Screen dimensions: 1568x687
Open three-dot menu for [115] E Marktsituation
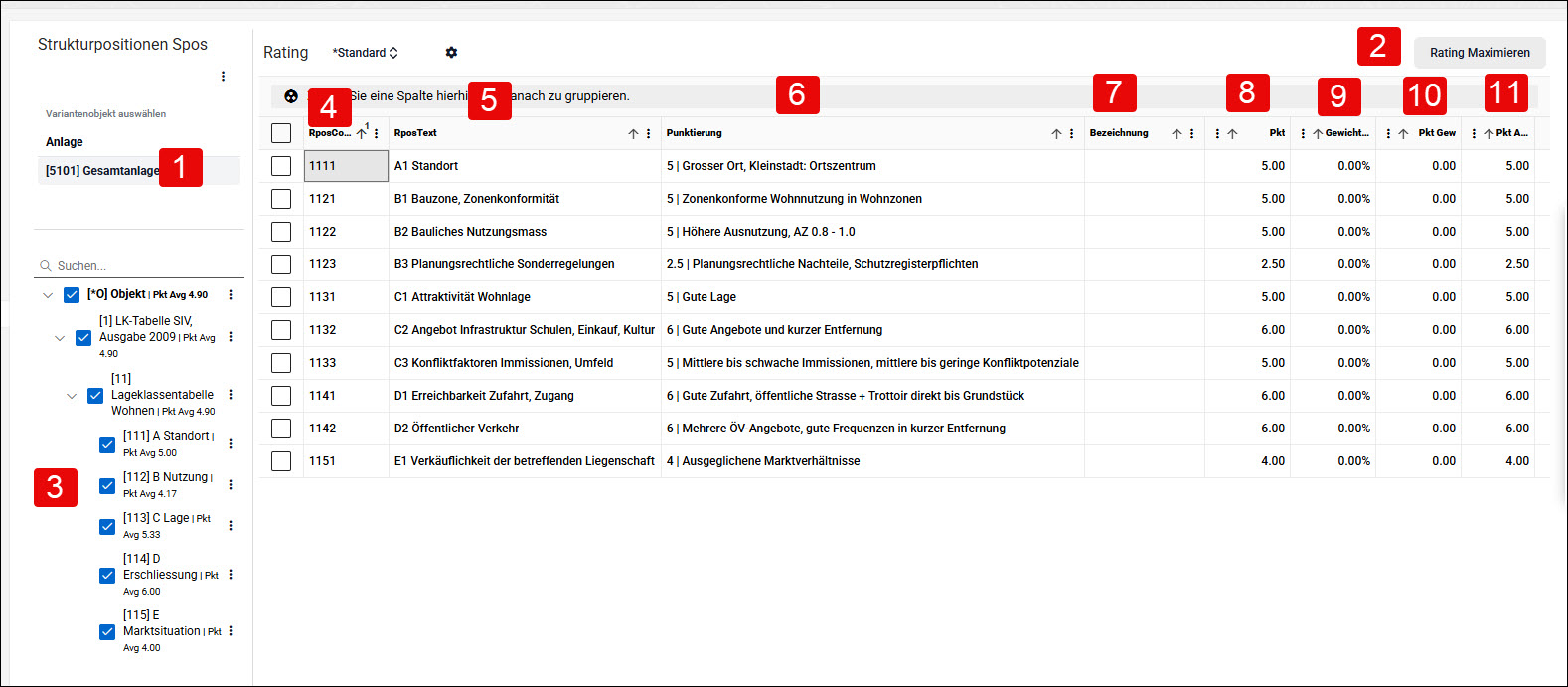click(x=231, y=631)
